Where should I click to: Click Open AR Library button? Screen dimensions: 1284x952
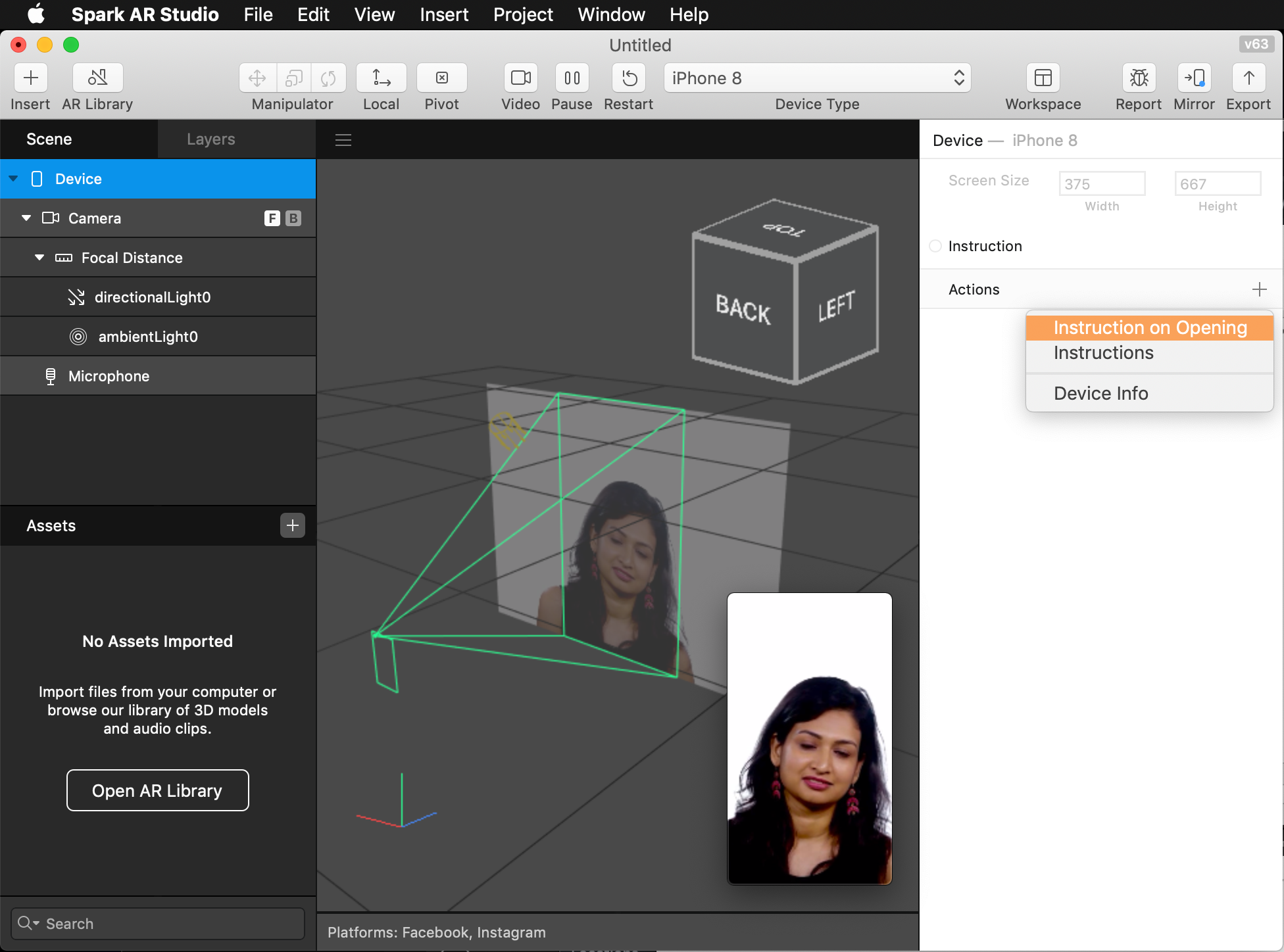pyautogui.click(x=158, y=790)
